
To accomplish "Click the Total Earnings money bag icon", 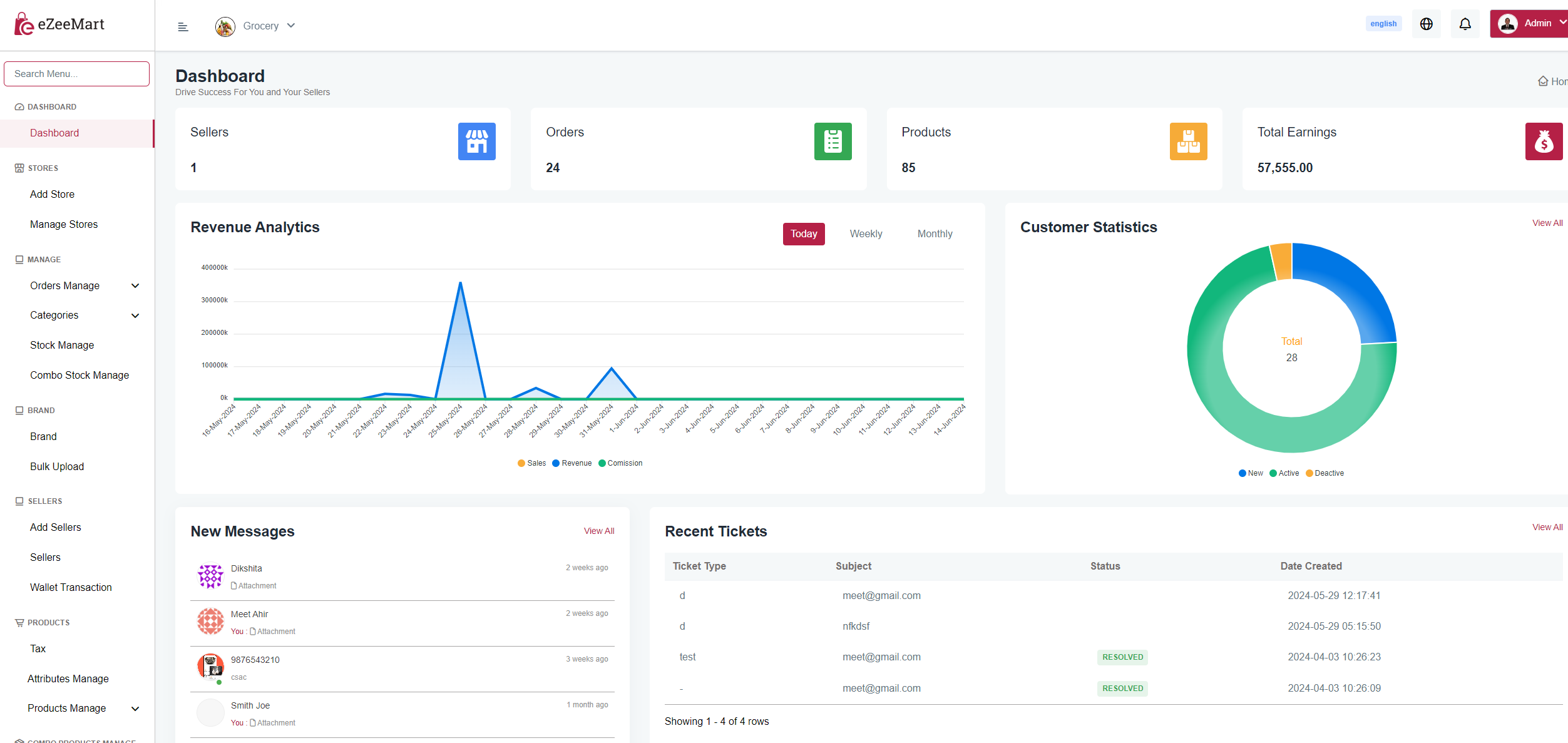I will (x=1544, y=141).
